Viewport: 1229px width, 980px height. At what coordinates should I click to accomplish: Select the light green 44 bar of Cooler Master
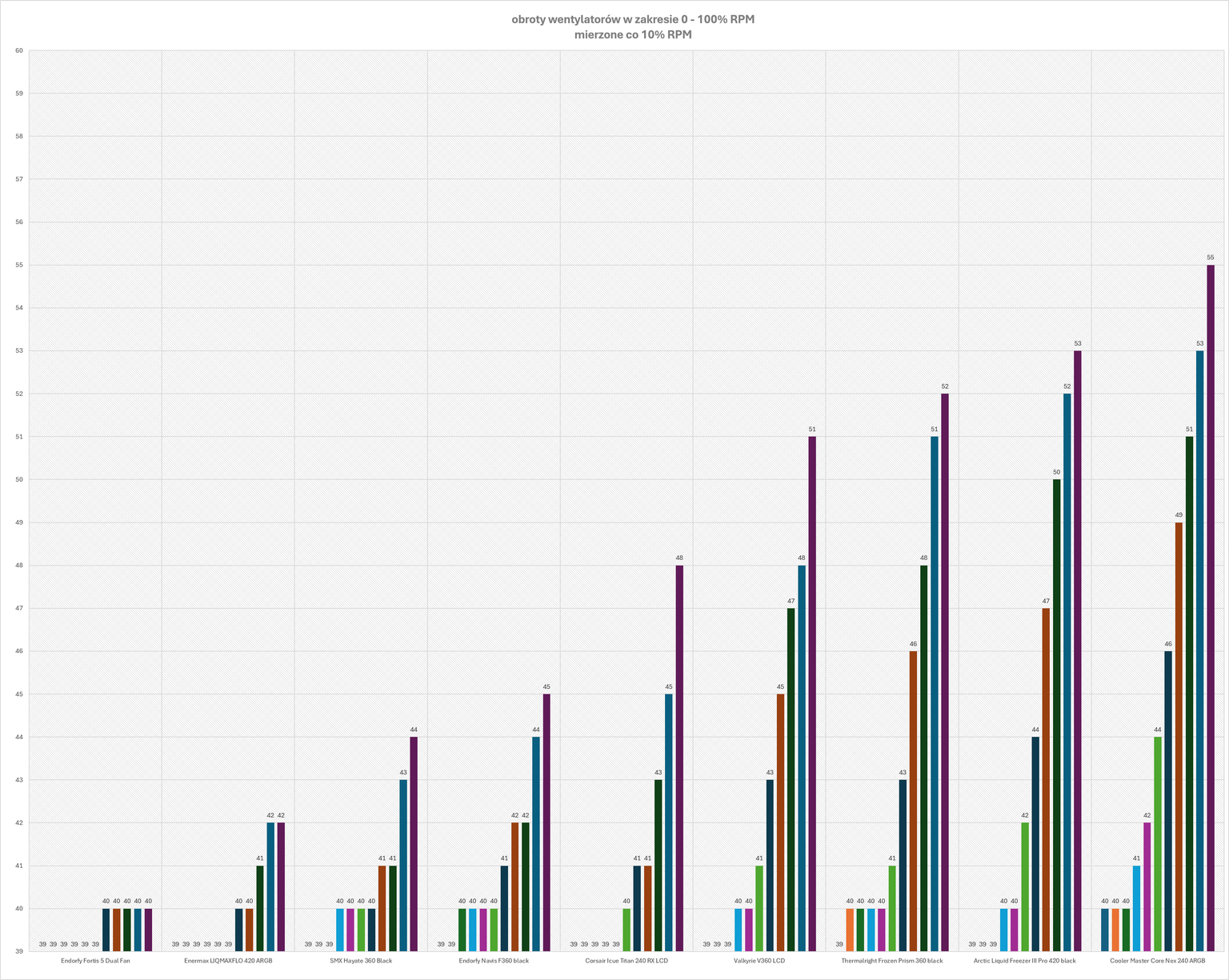(x=1157, y=844)
